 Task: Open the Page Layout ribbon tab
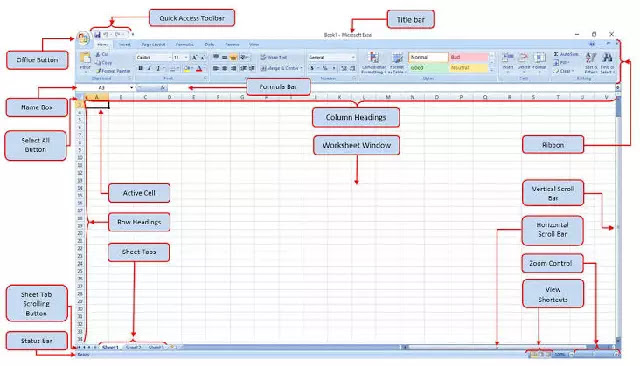153,44
